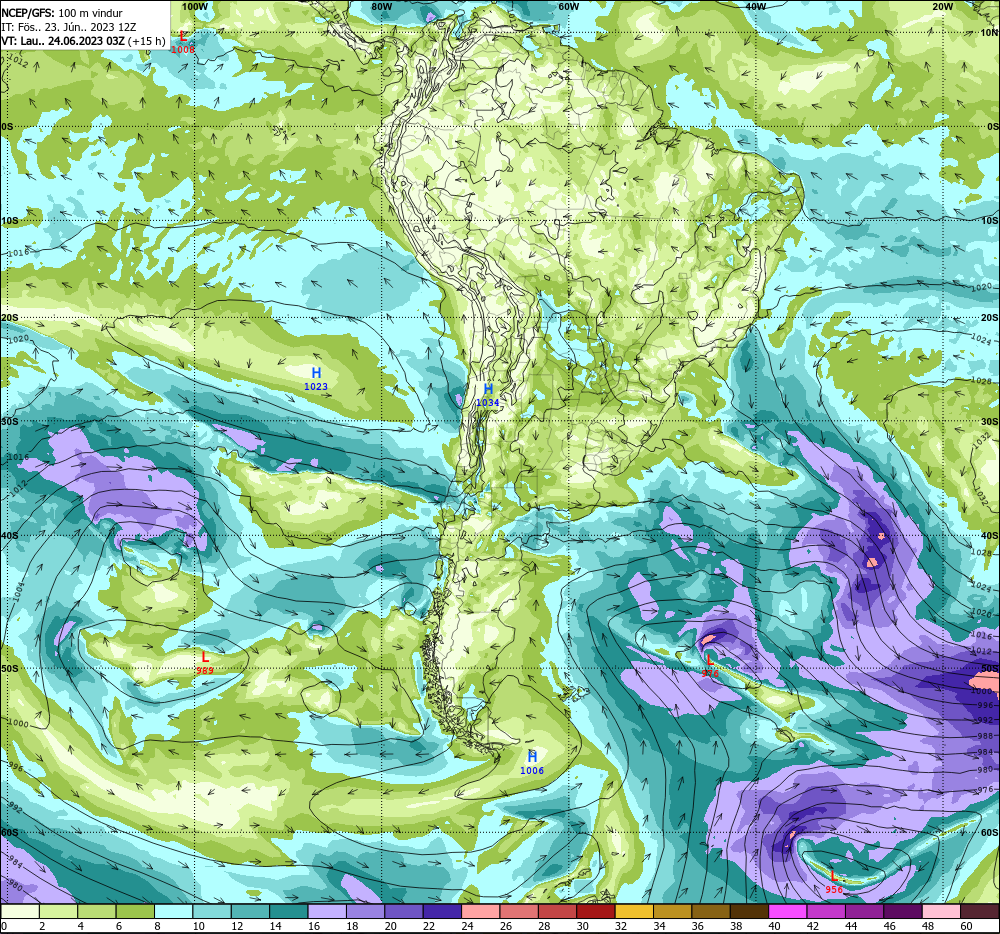
Task: Pick the legend swatch between 0 and 2
Action: coord(20,912)
